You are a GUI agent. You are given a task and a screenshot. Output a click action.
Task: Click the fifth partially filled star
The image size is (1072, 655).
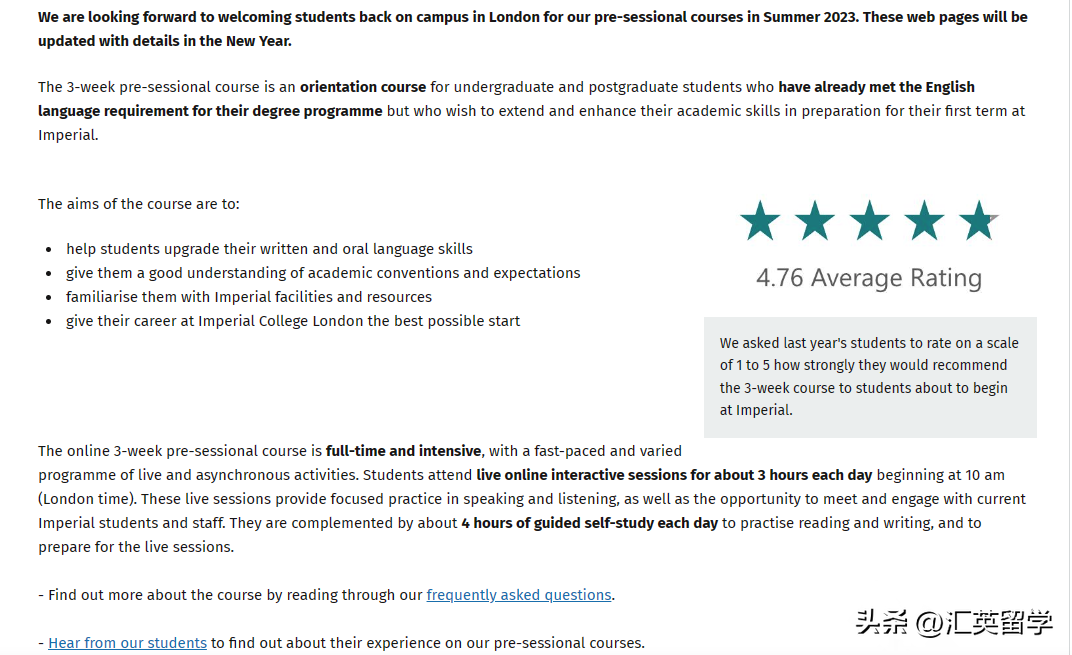(978, 221)
